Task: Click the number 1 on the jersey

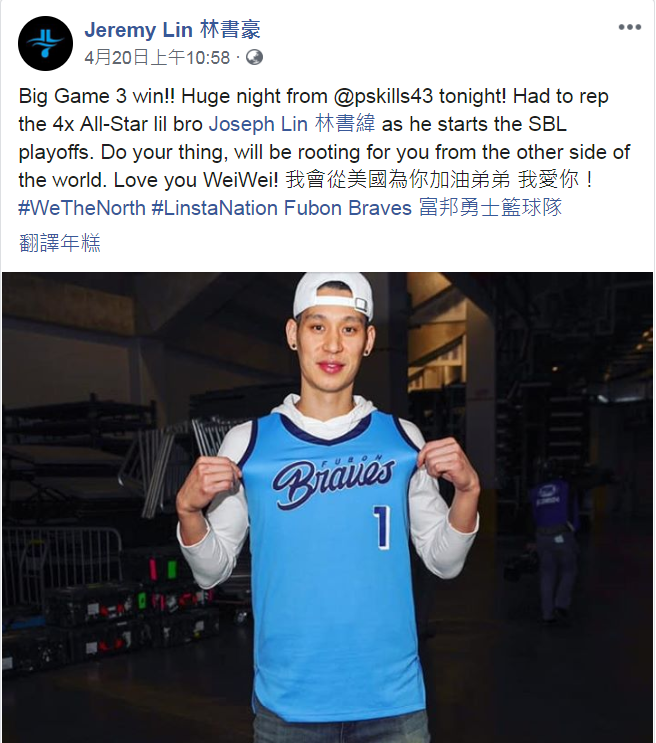Action: [382, 527]
